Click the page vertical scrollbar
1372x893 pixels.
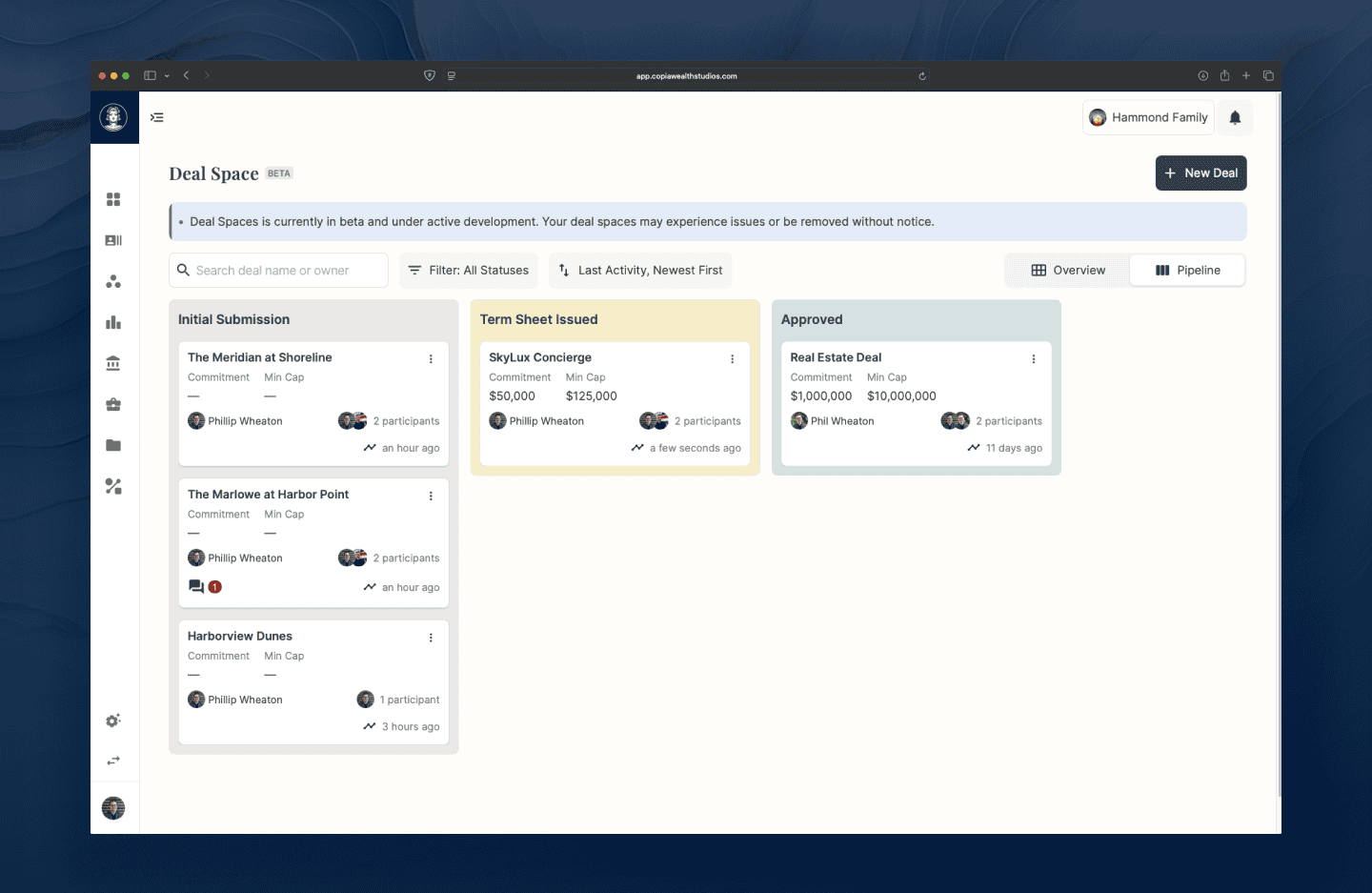click(x=1279, y=444)
